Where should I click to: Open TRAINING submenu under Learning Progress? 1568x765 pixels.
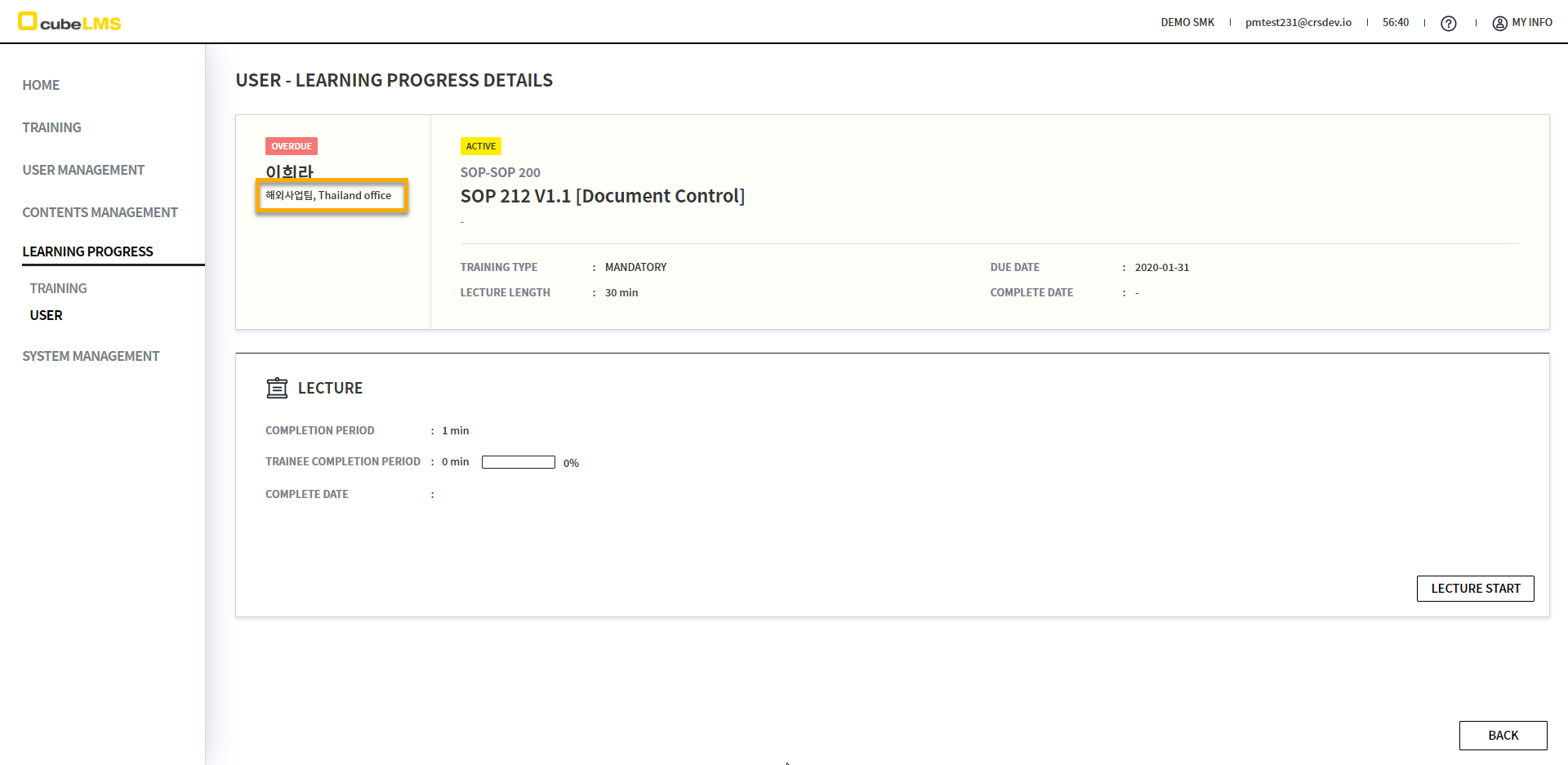(58, 288)
